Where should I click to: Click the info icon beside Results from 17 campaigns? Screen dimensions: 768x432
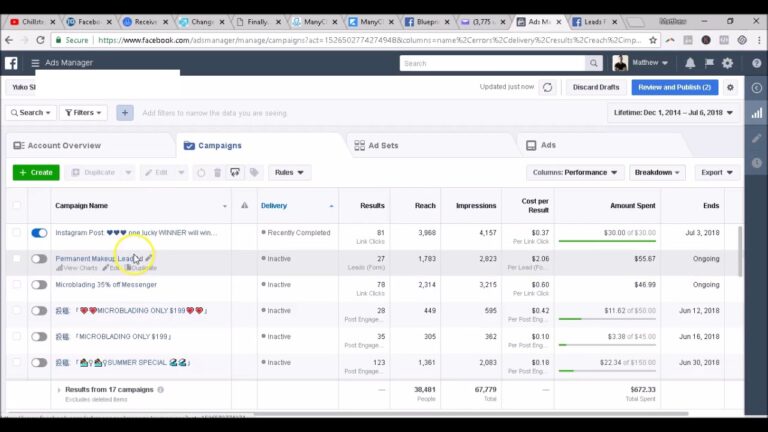pos(161,390)
